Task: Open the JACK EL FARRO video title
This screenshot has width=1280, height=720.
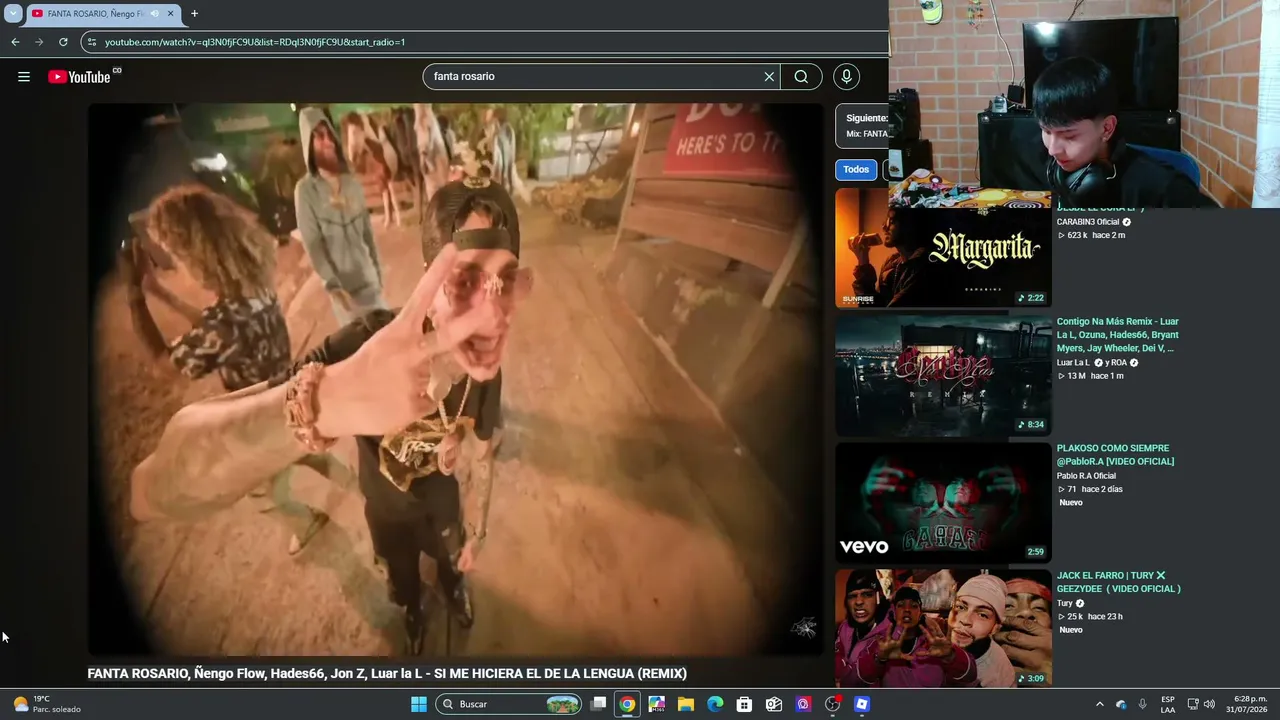Action: pos(1119,582)
